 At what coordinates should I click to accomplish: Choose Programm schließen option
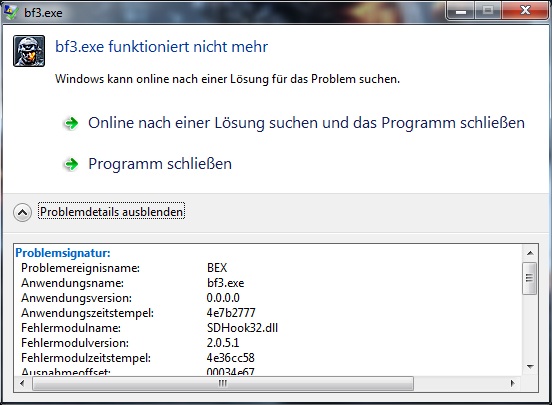pos(160,164)
